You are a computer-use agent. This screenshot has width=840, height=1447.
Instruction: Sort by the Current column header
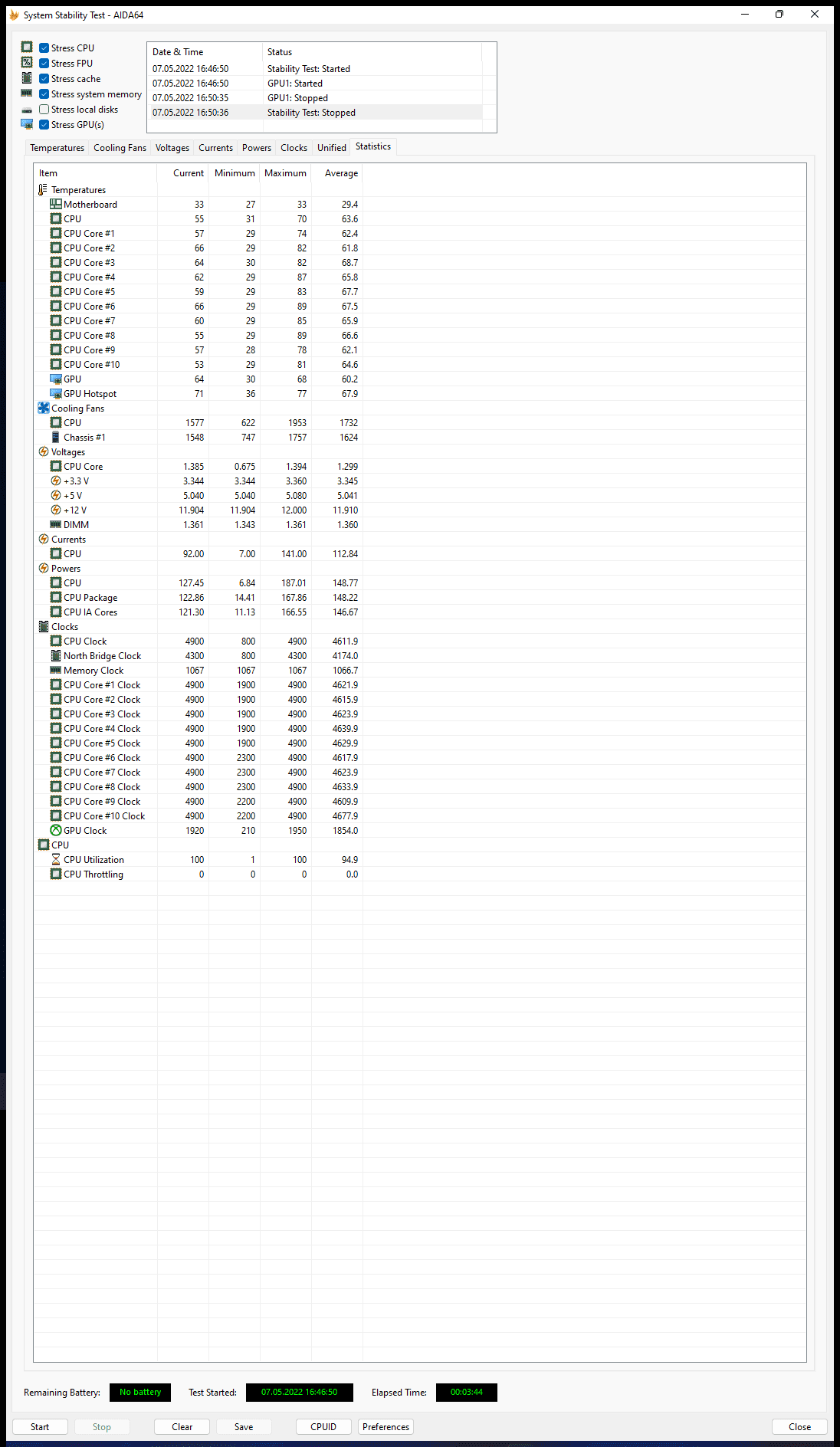tap(183, 173)
